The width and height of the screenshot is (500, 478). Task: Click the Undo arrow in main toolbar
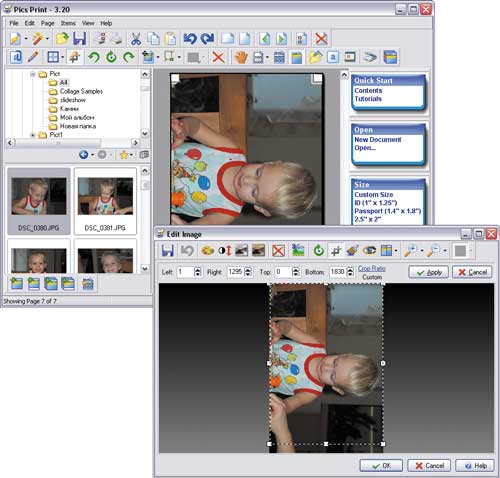[190, 39]
